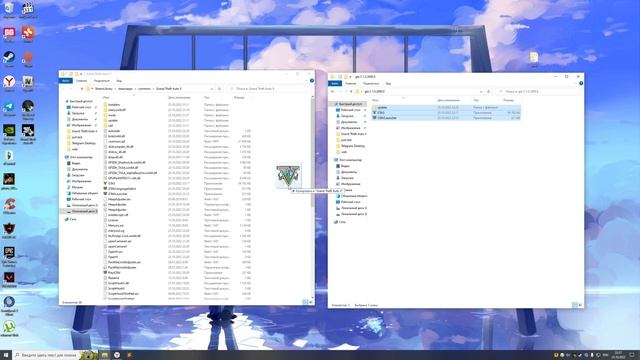Click Help icon in the gta 5 window
Image resolution: width=640 pixels, height=360 pixels.
point(581,83)
